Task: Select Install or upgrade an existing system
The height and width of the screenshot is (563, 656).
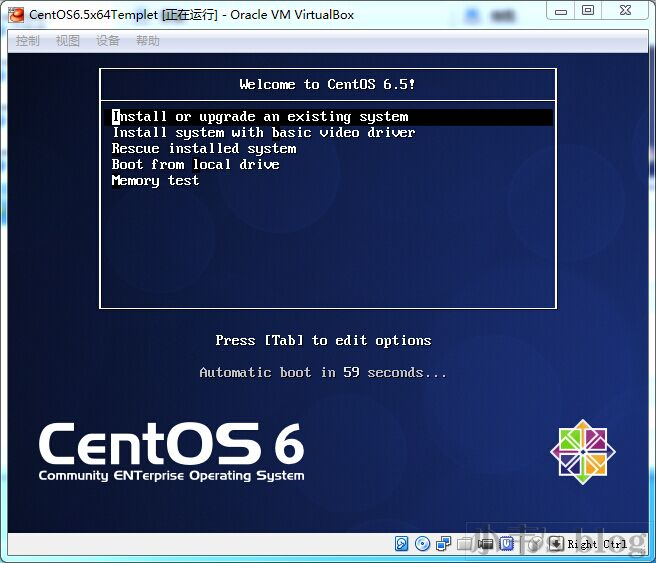Action: pos(328,117)
